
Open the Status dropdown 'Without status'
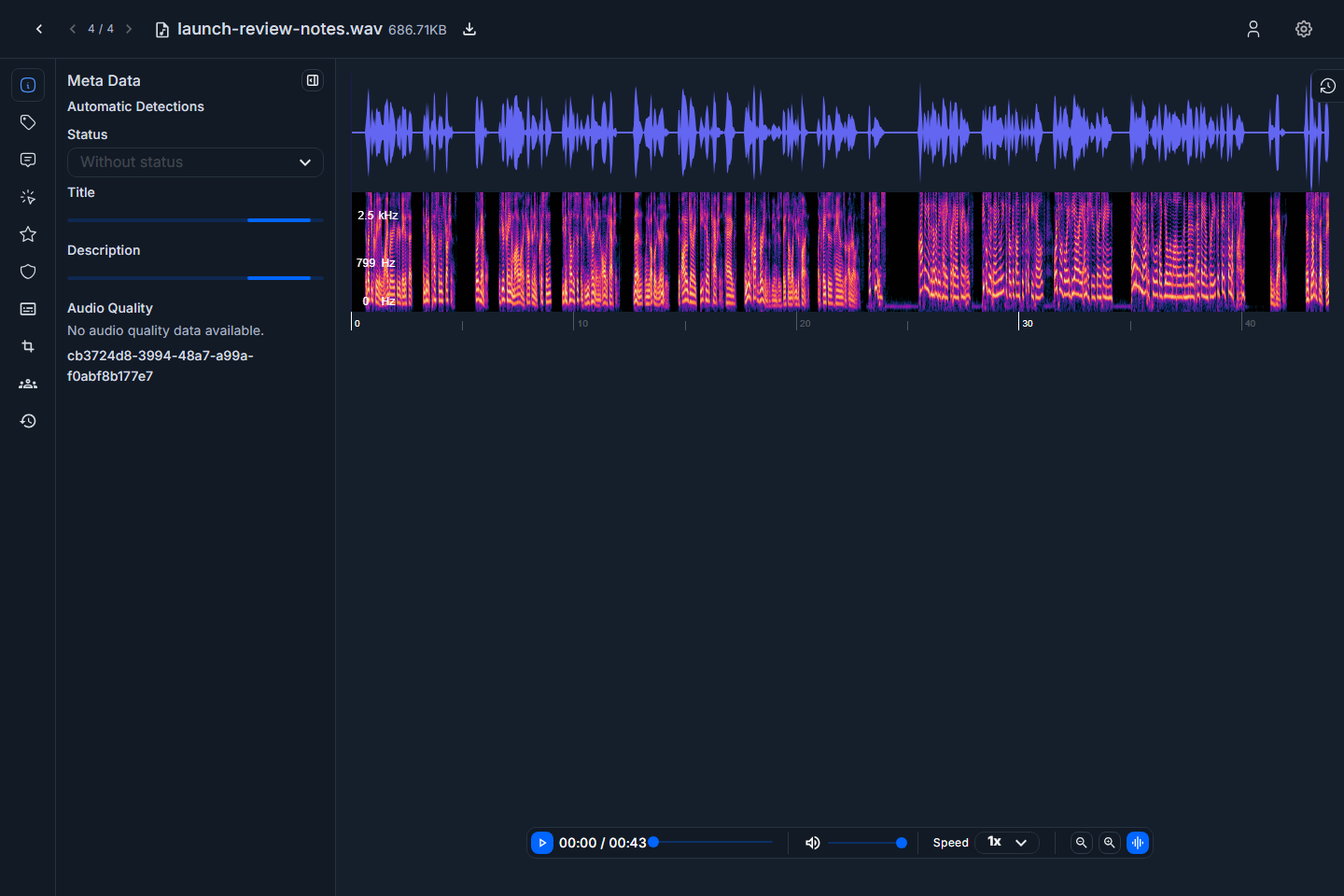coord(195,162)
